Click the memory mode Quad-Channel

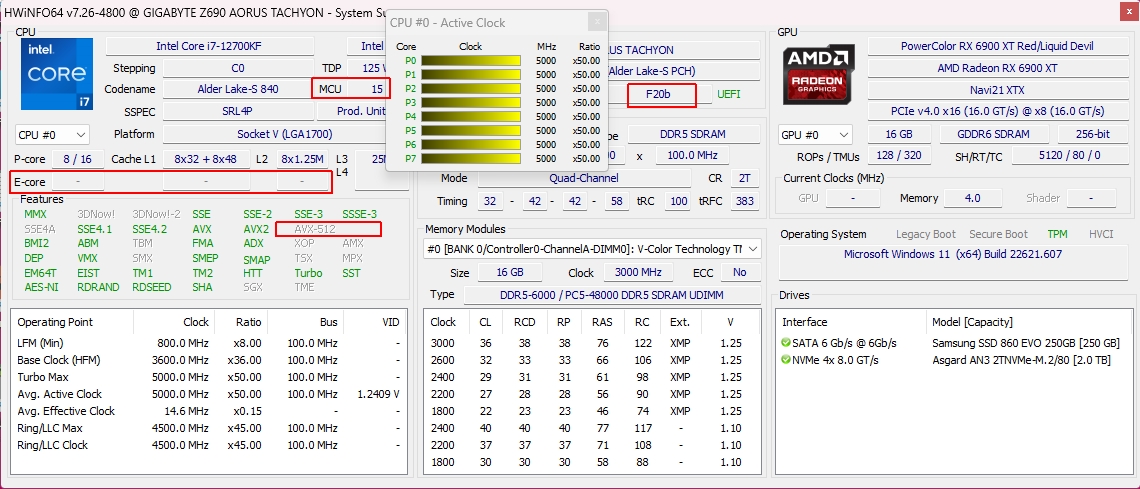tap(585, 178)
